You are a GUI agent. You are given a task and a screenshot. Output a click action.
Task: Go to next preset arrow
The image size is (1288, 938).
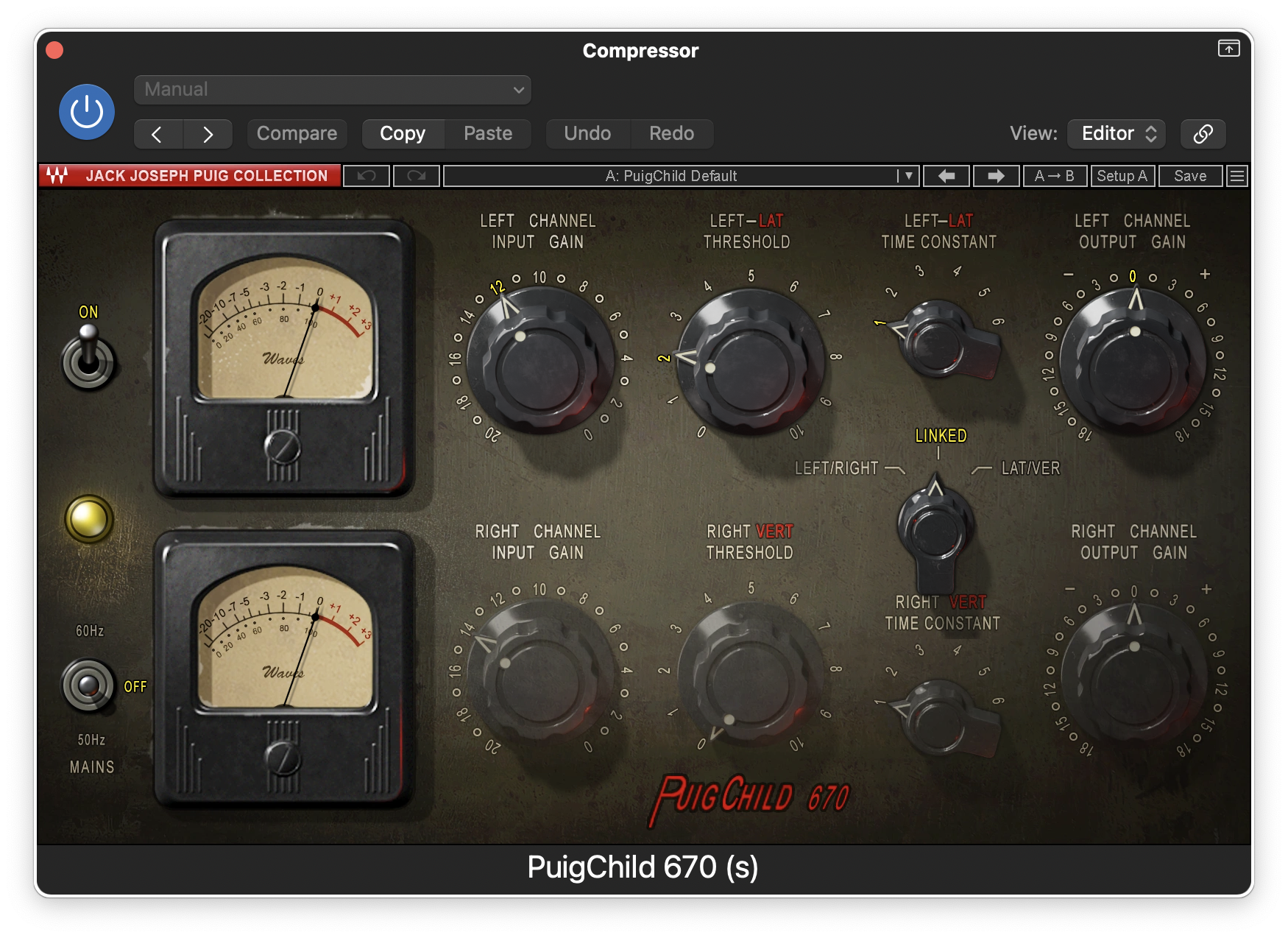pyautogui.click(x=208, y=134)
